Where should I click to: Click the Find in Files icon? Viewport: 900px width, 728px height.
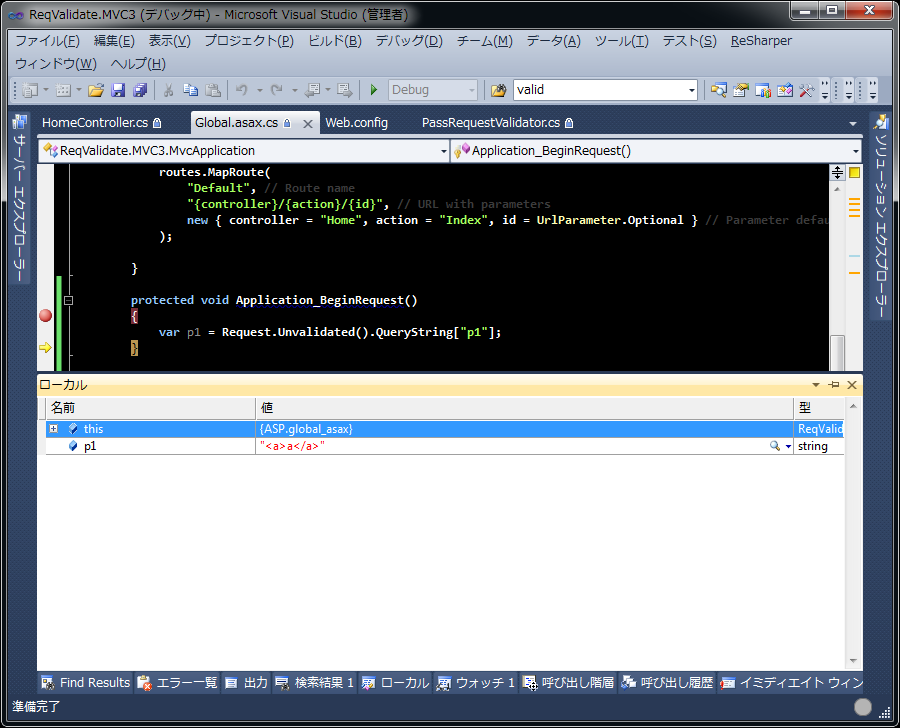pos(498,90)
